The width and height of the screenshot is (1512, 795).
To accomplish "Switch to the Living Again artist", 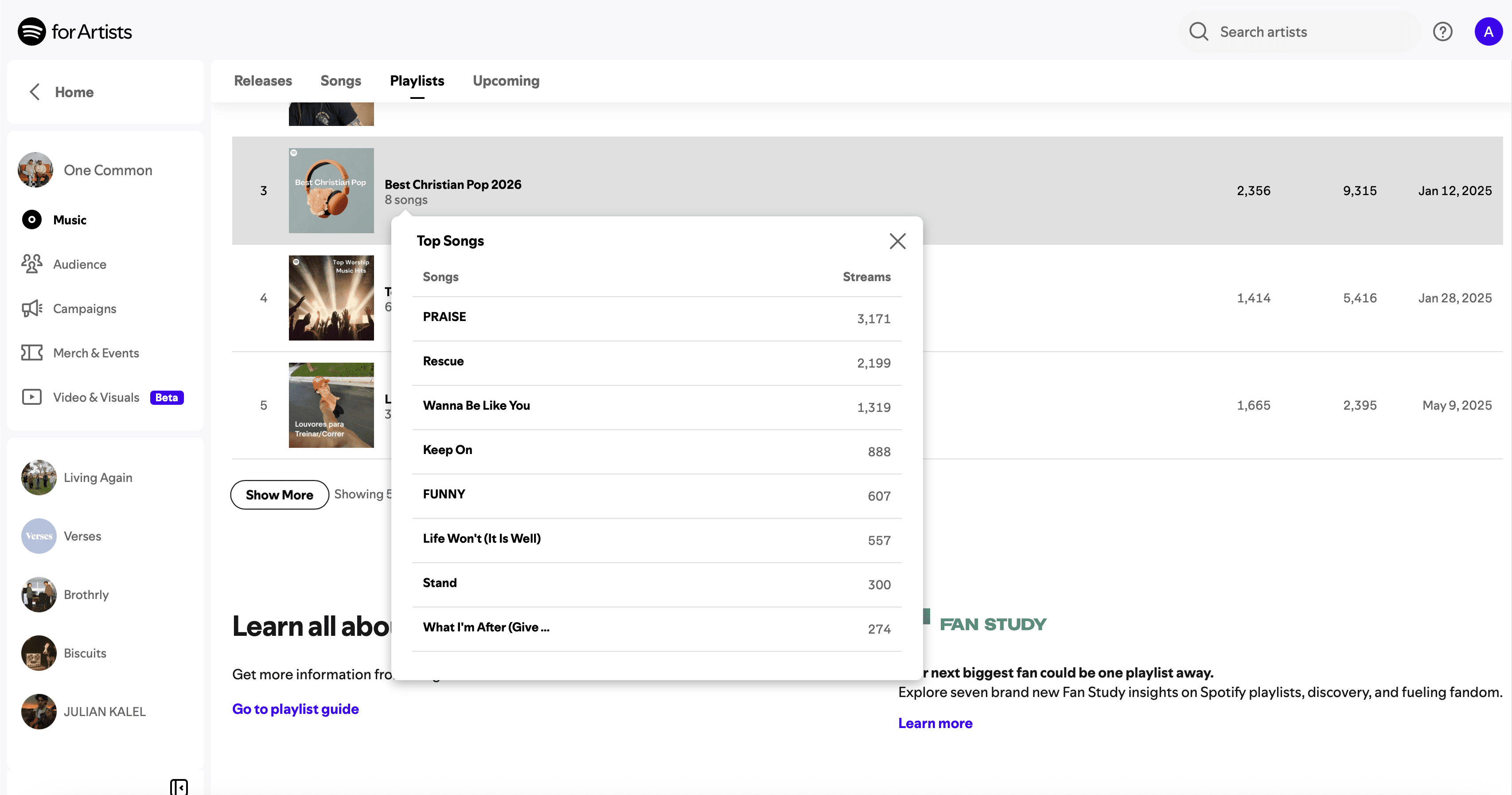I will tap(97, 478).
